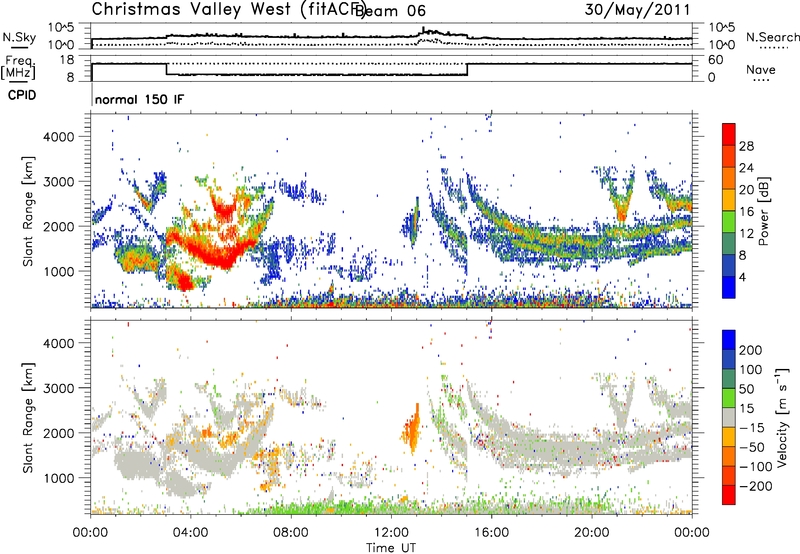Viewport: 800px width, 554px height.
Task: Click the '3000' tick on the power panel
Action: click(58, 182)
